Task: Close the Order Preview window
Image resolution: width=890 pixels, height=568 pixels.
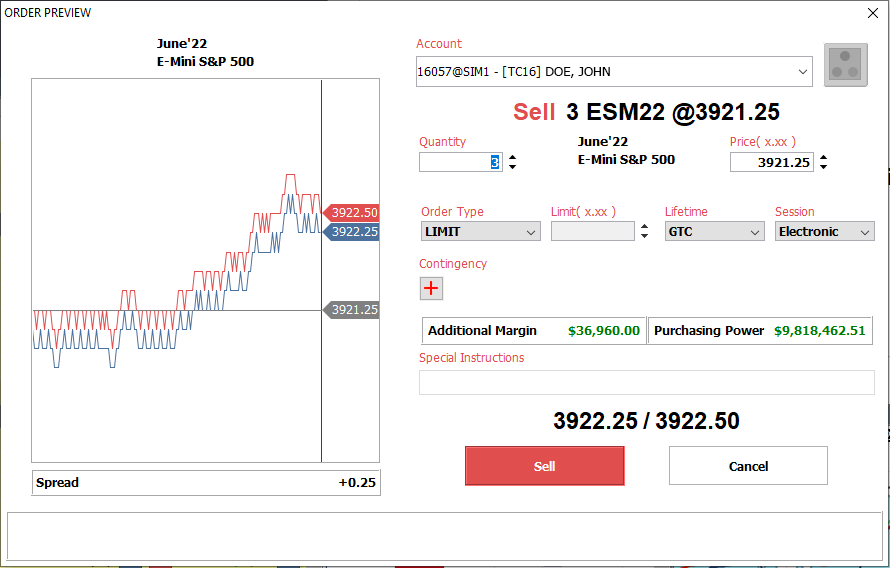Action: tap(873, 13)
